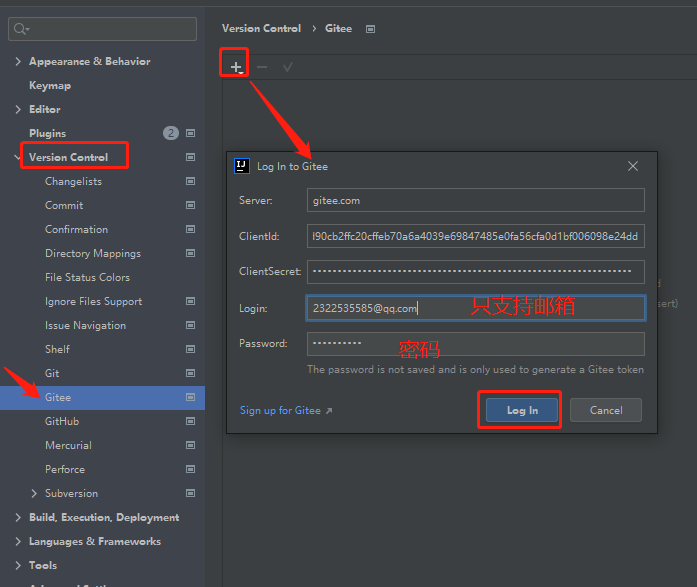This screenshot has width=697, height=587.
Task: Click the project-level icon beside Subversion
Action: click(190, 493)
